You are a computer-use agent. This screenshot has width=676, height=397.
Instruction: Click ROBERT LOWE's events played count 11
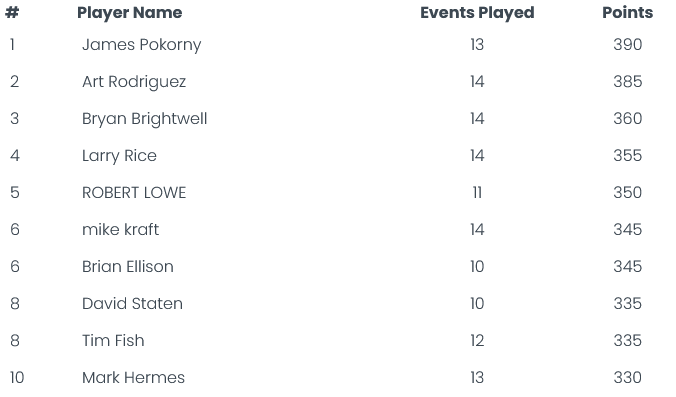[x=477, y=193]
